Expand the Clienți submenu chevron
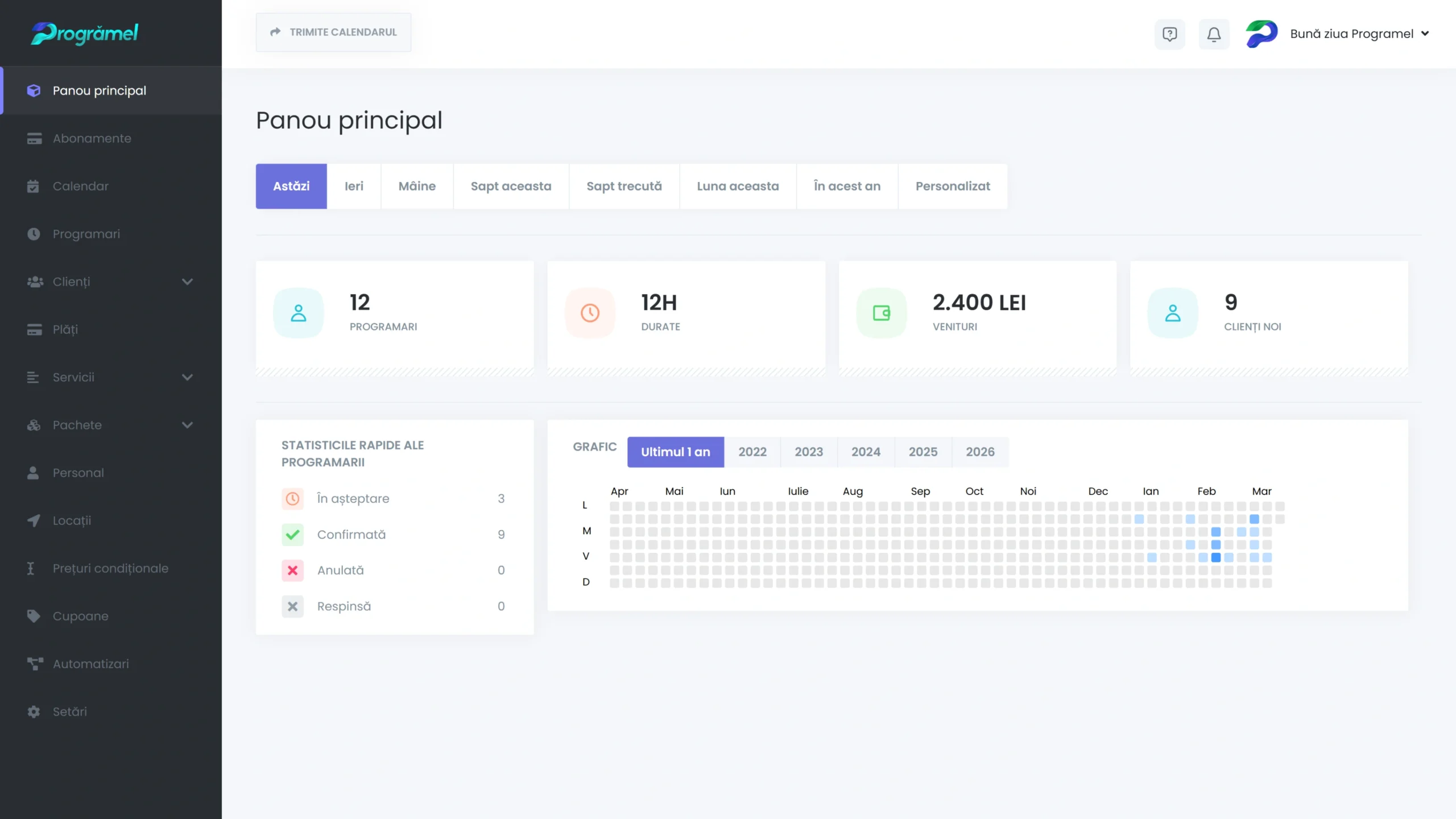The height and width of the screenshot is (819, 1456). pyautogui.click(x=187, y=282)
